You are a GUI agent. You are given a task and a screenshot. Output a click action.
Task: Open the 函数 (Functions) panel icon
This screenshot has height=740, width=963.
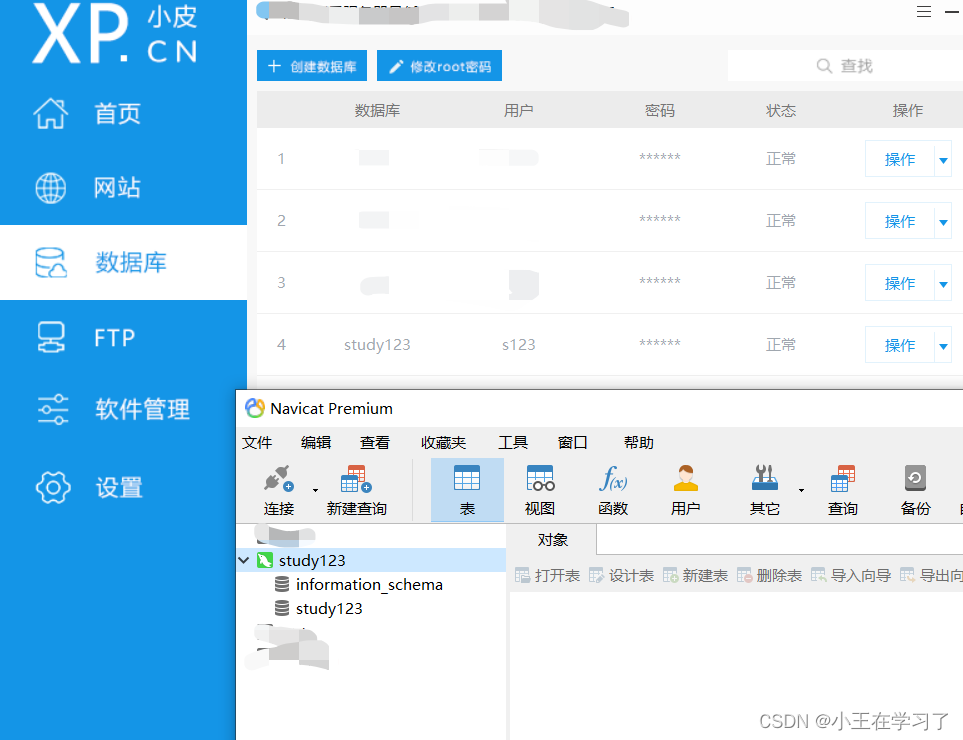pos(612,489)
